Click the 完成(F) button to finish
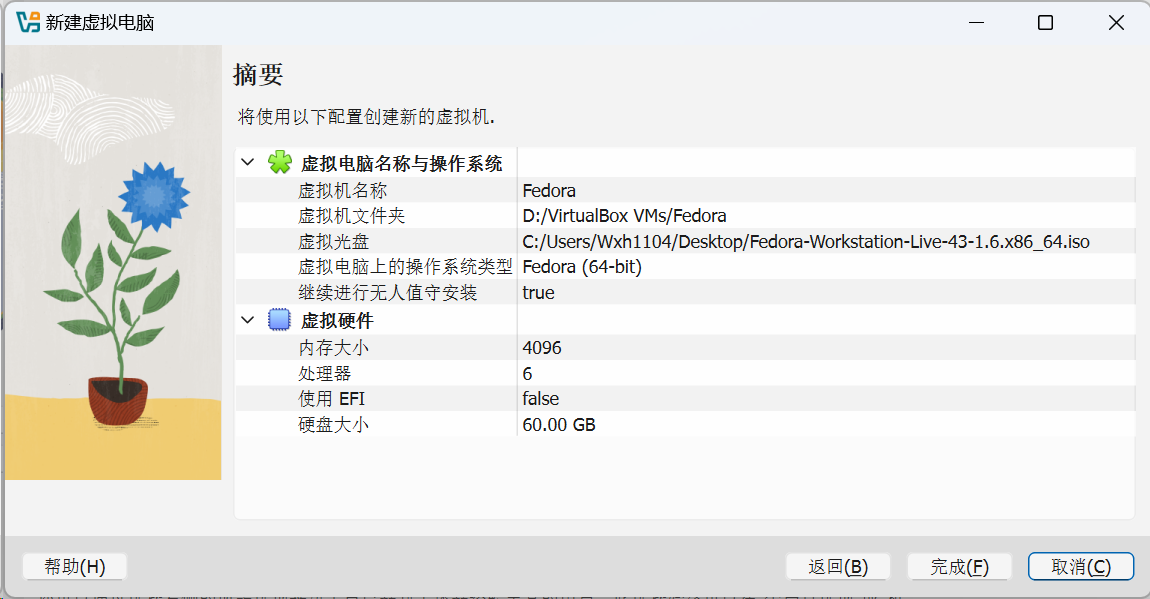The height and width of the screenshot is (599, 1150). click(958, 566)
